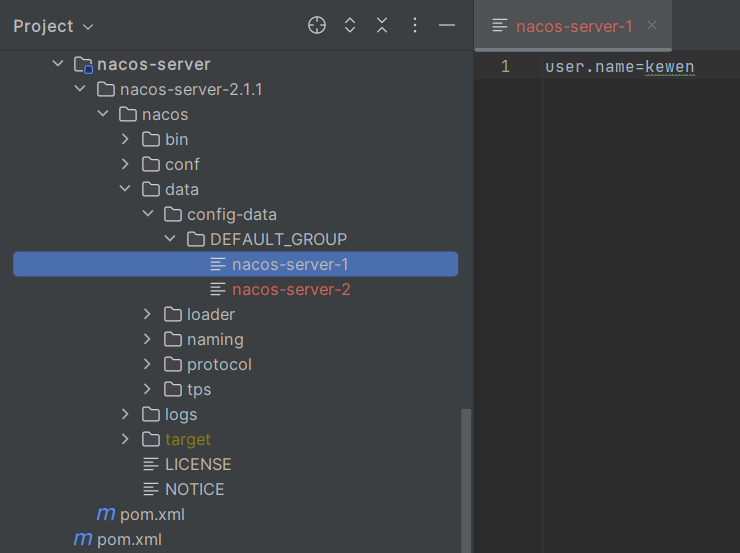Click the target folder icon
This screenshot has width=740, height=553.
(151, 439)
